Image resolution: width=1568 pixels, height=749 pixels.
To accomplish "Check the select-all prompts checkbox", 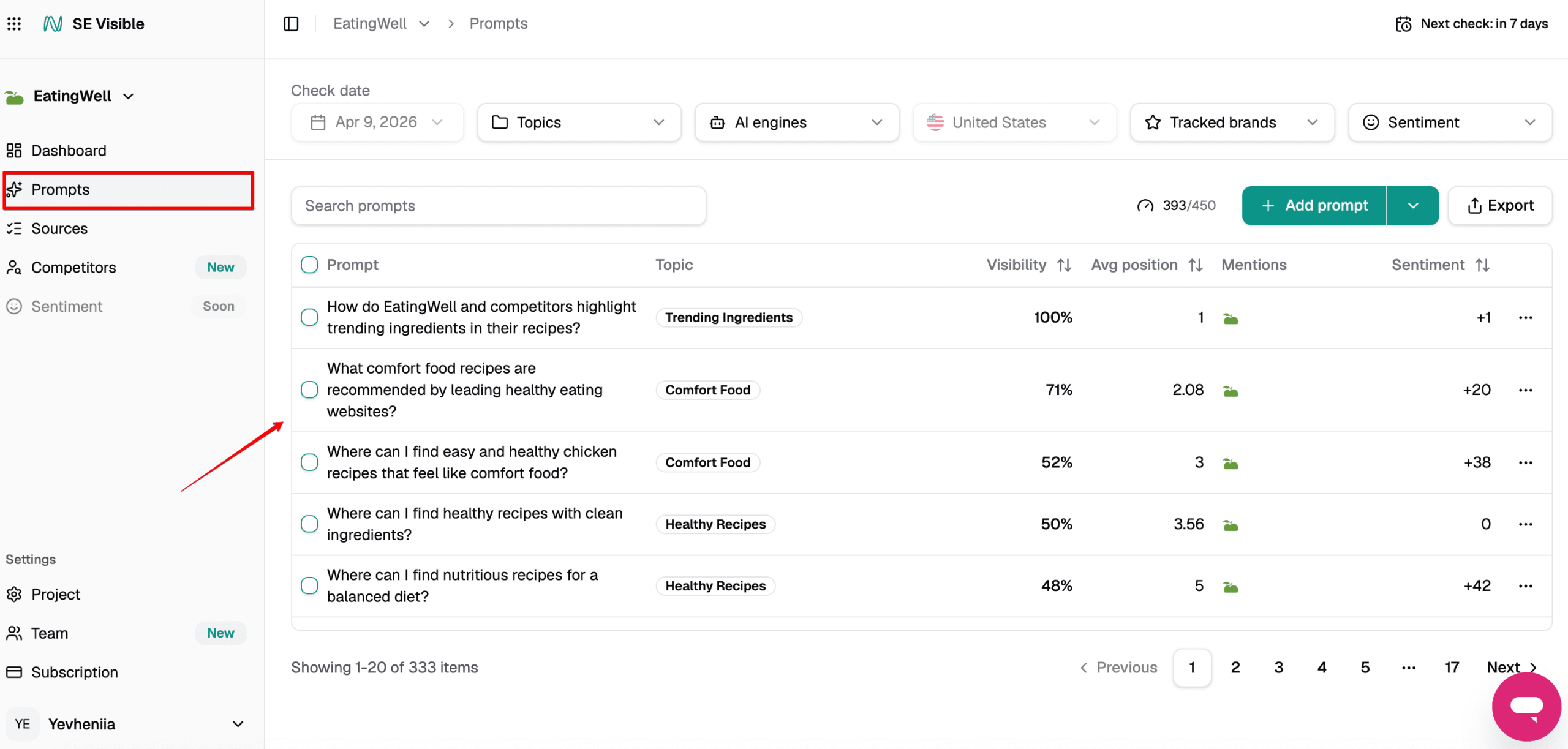I will tap(309, 265).
